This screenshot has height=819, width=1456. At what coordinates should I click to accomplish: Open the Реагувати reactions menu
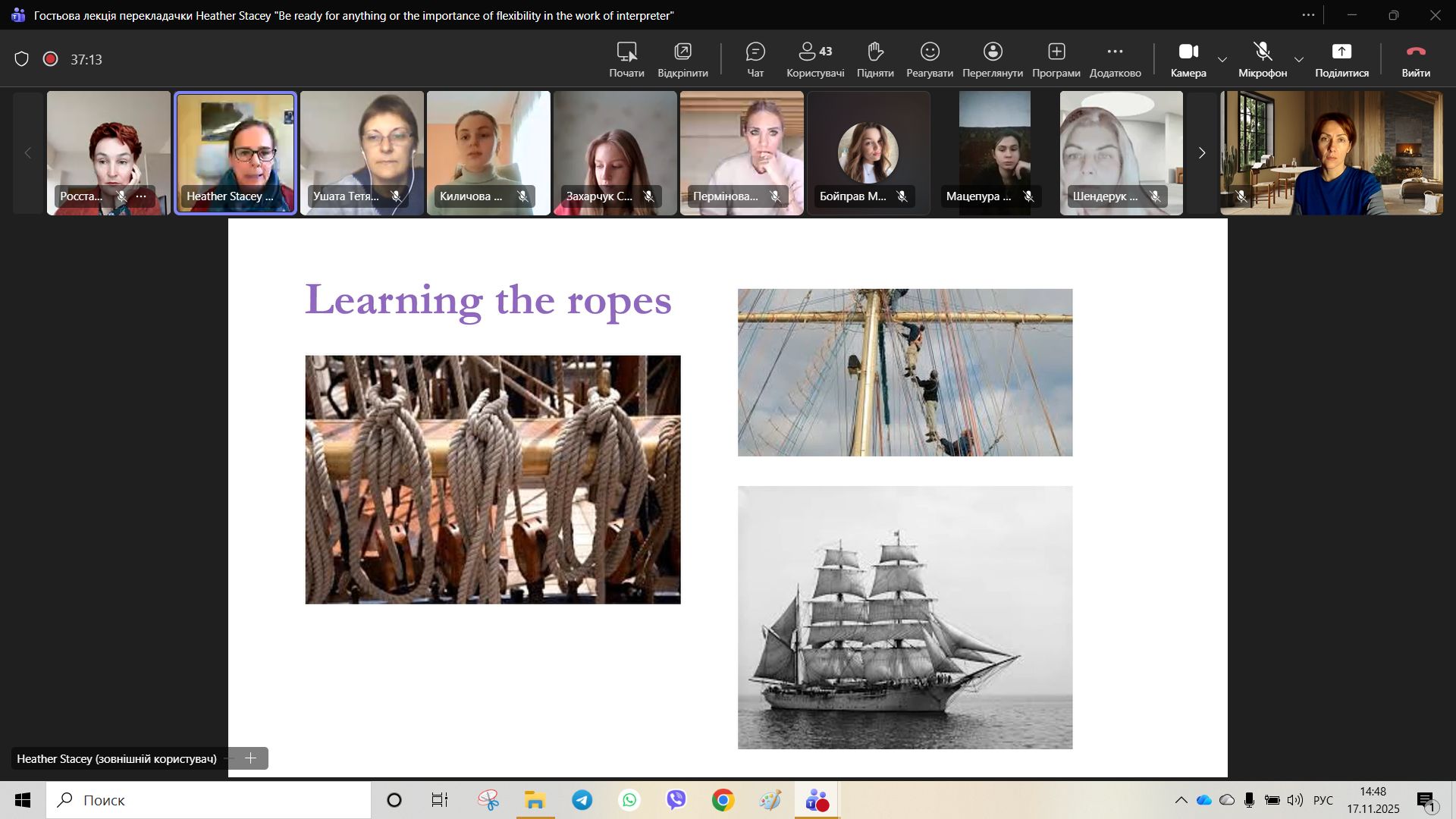930,59
